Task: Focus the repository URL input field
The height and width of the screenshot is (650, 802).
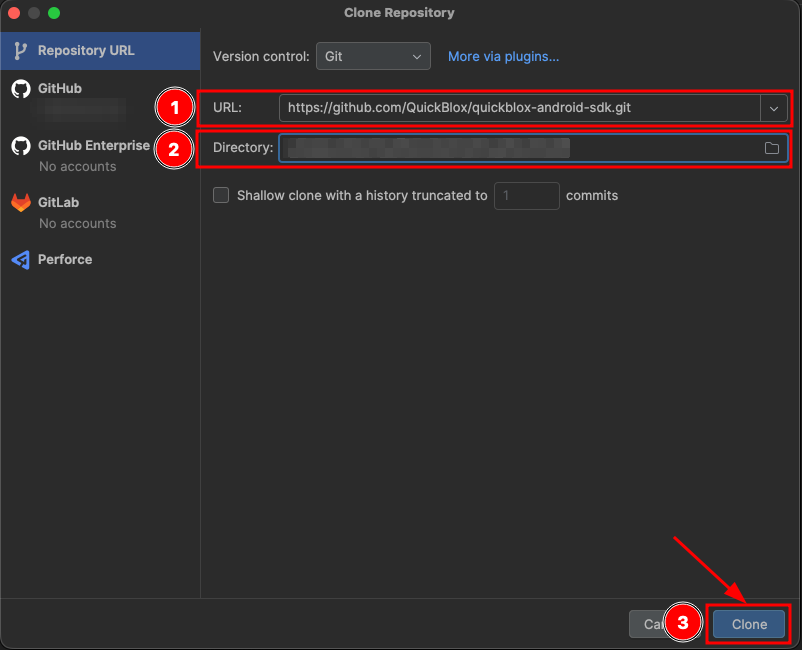Action: click(x=519, y=108)
